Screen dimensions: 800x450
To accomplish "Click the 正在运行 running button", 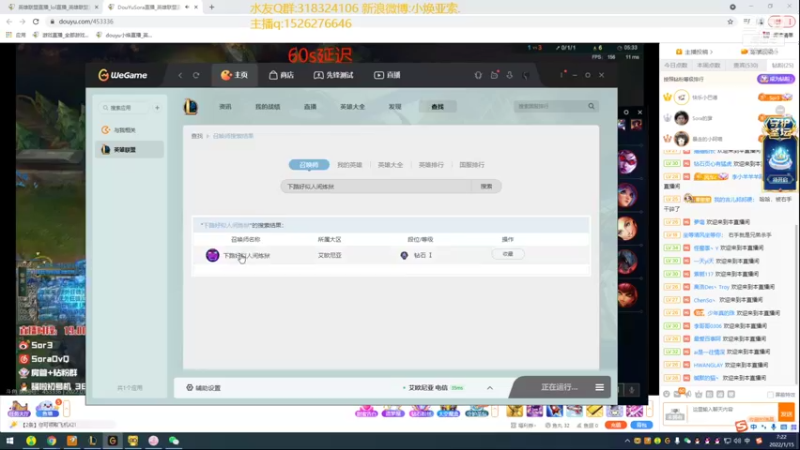I will click(x=560, y=387).
